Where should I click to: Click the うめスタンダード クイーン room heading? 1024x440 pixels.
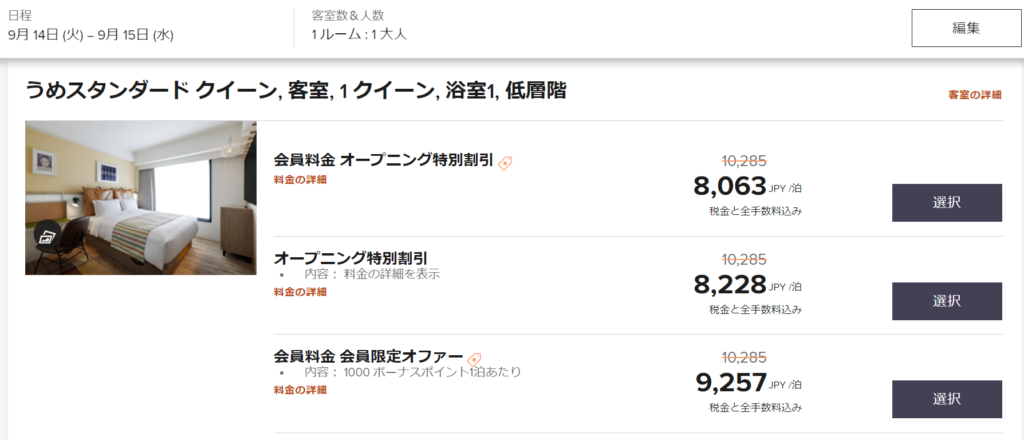[296, 92]
